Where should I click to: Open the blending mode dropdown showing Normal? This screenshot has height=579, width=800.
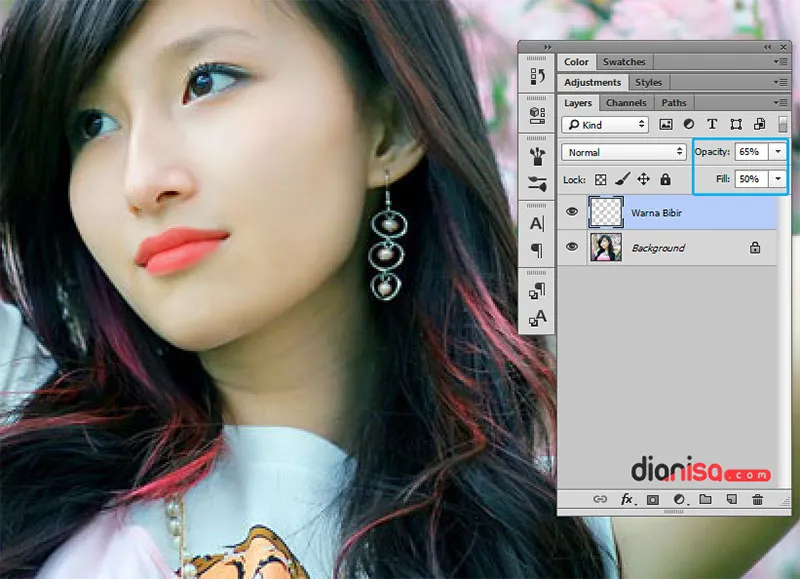(x=622, y=151)
